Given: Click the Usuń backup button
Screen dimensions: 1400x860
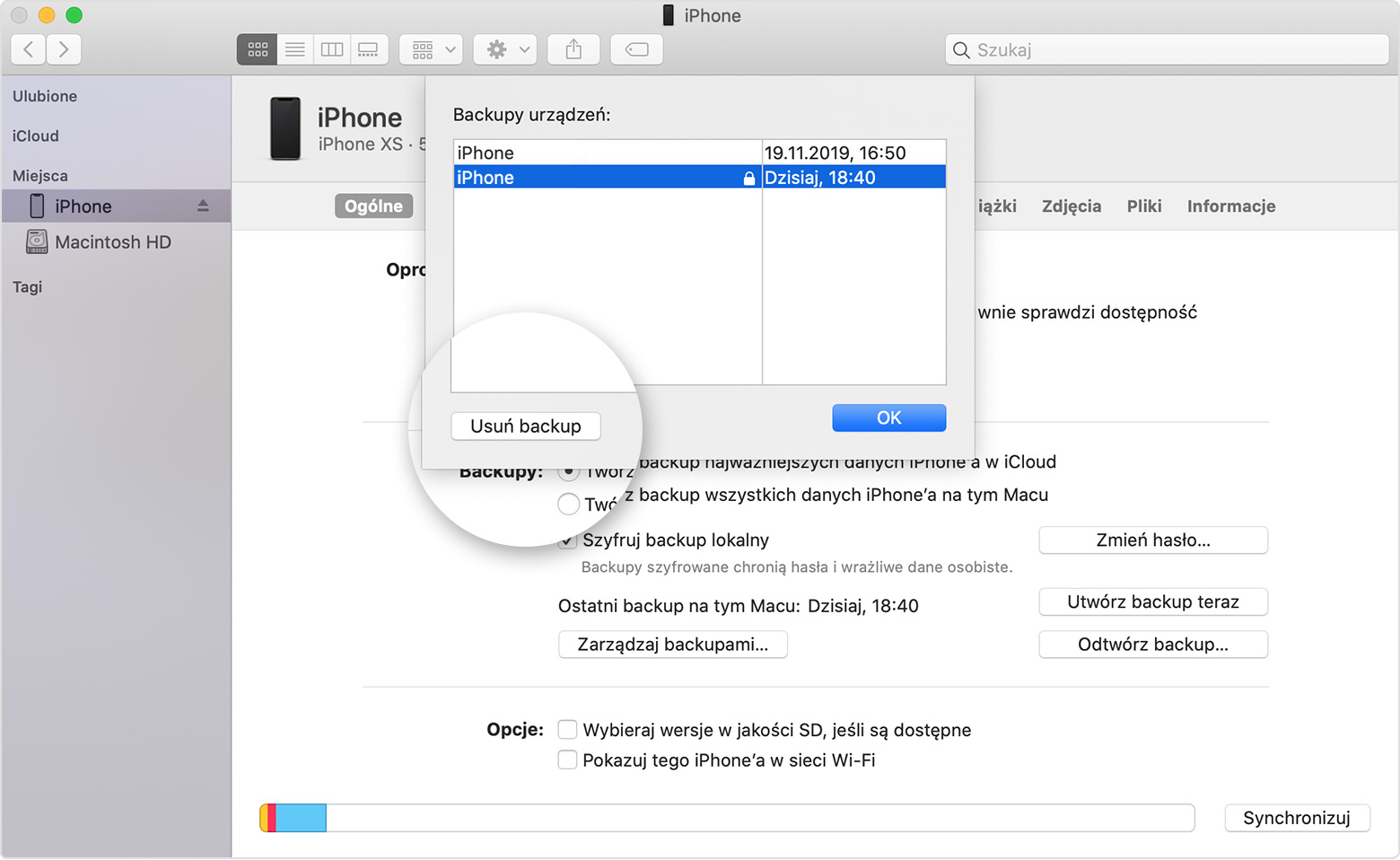Looking at the screenshot, I should [x=526, y=426].
